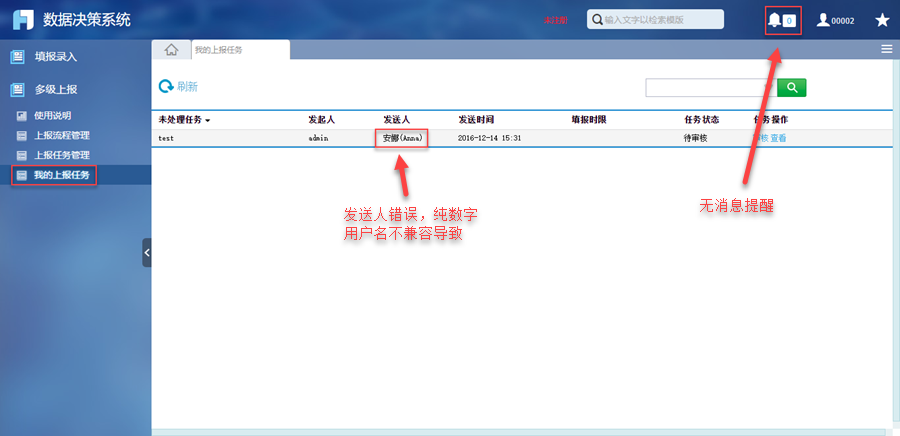Screen dimensions: 900x436
Task: Open 上报流程管理 in the sidebar
Action: click(61, 136)
